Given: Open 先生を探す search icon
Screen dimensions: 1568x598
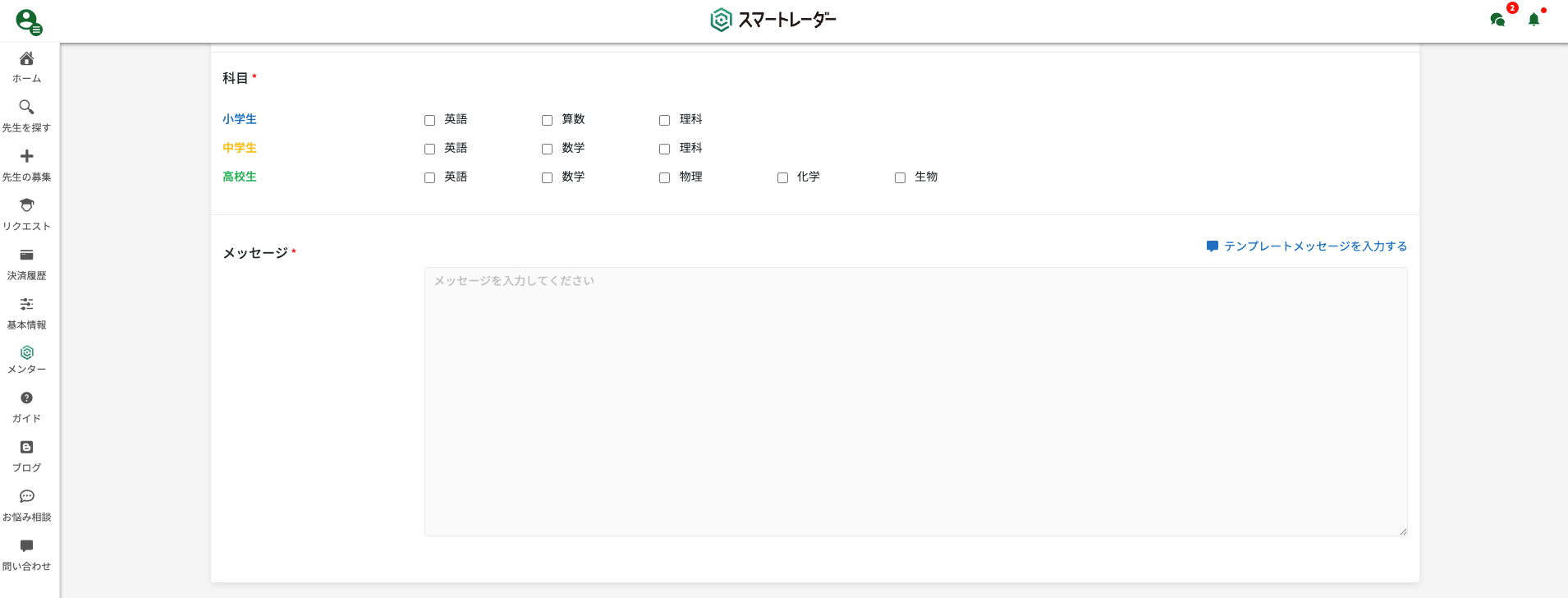Looking at the screenshot, I should pos(26,107).
